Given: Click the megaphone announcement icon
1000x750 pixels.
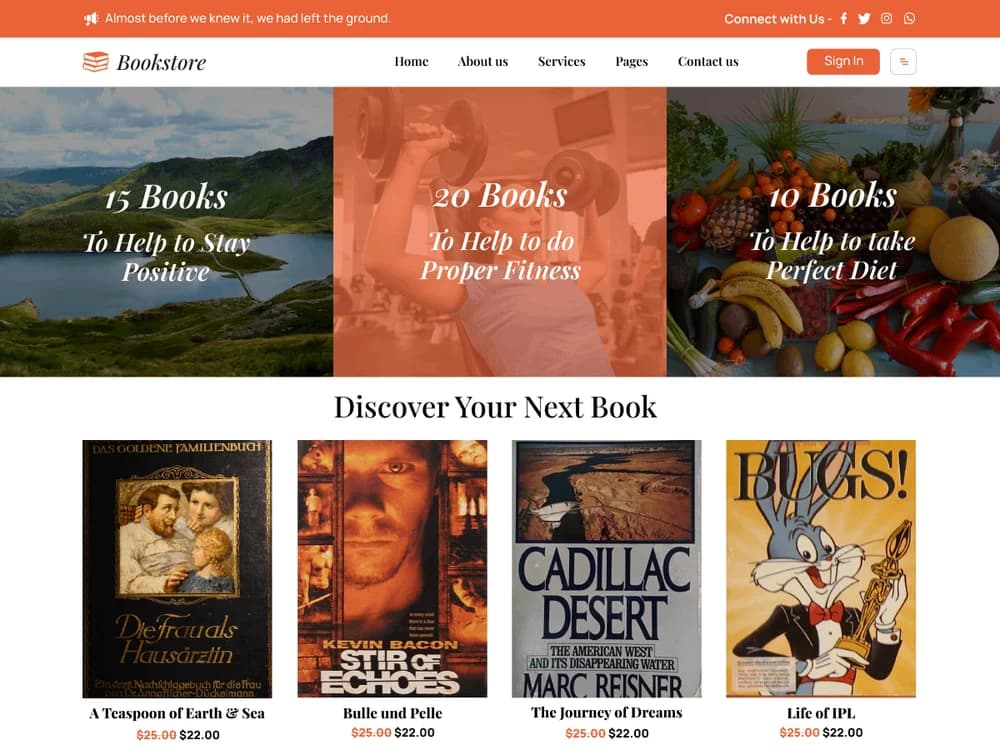Looking at the screenshot, I should [x=91, y=19].
